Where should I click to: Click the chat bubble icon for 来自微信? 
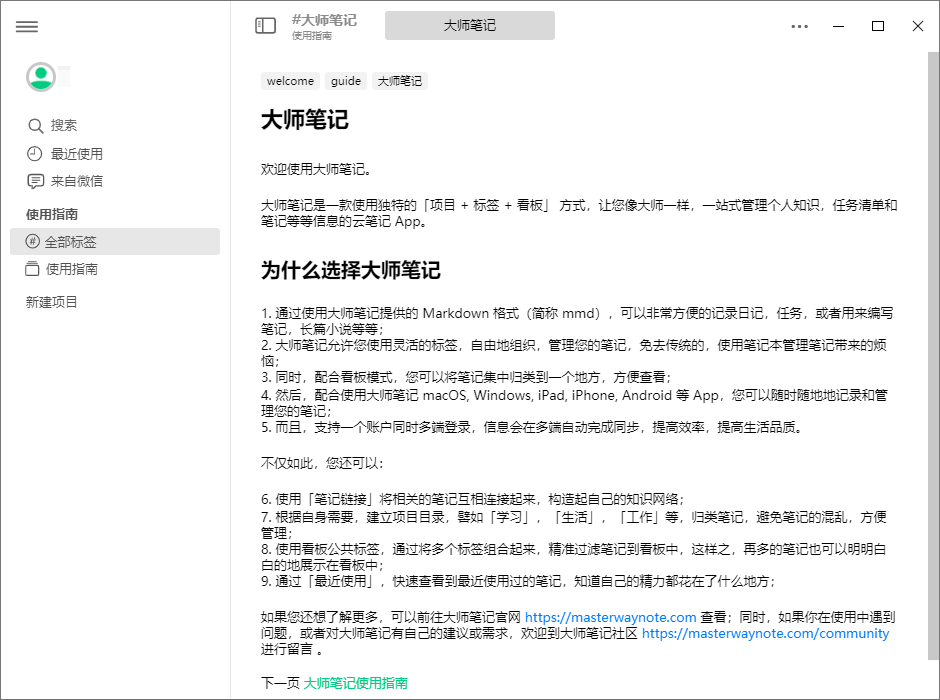(x=35, y=181)
